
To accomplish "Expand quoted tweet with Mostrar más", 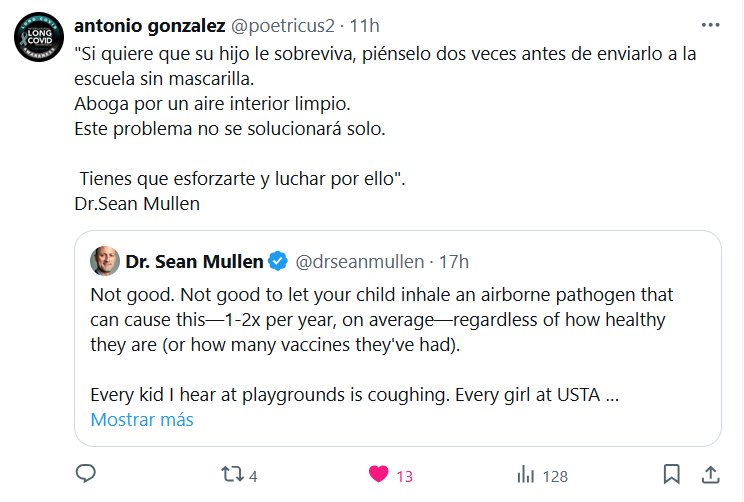I will pyautogui.click(x=141, y=420).
